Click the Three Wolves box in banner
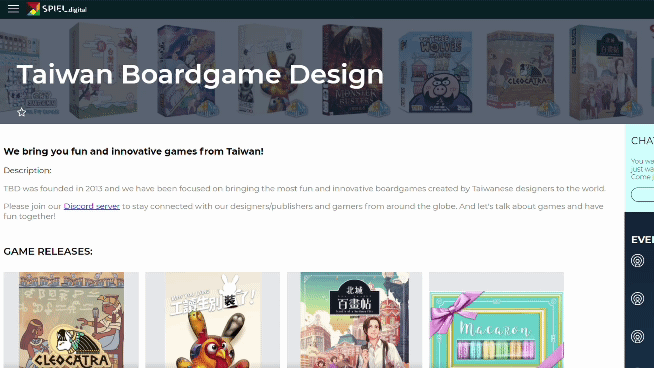The height and width of the screenshot is (368, 654). click(x=436, y=72)
